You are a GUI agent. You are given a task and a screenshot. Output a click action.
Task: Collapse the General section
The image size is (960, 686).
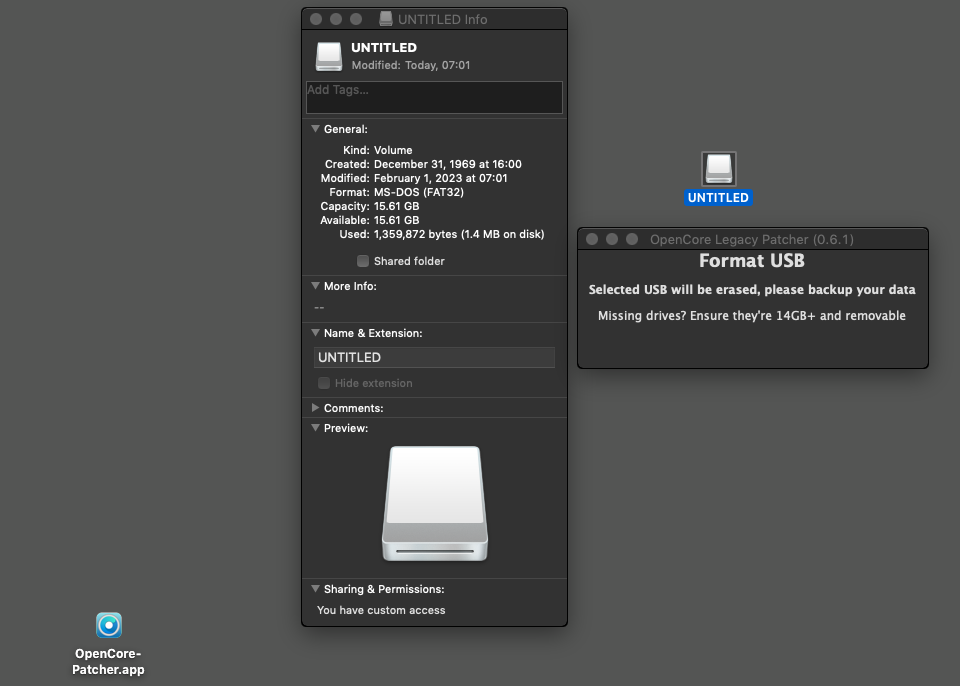click(x=315, y=129)
